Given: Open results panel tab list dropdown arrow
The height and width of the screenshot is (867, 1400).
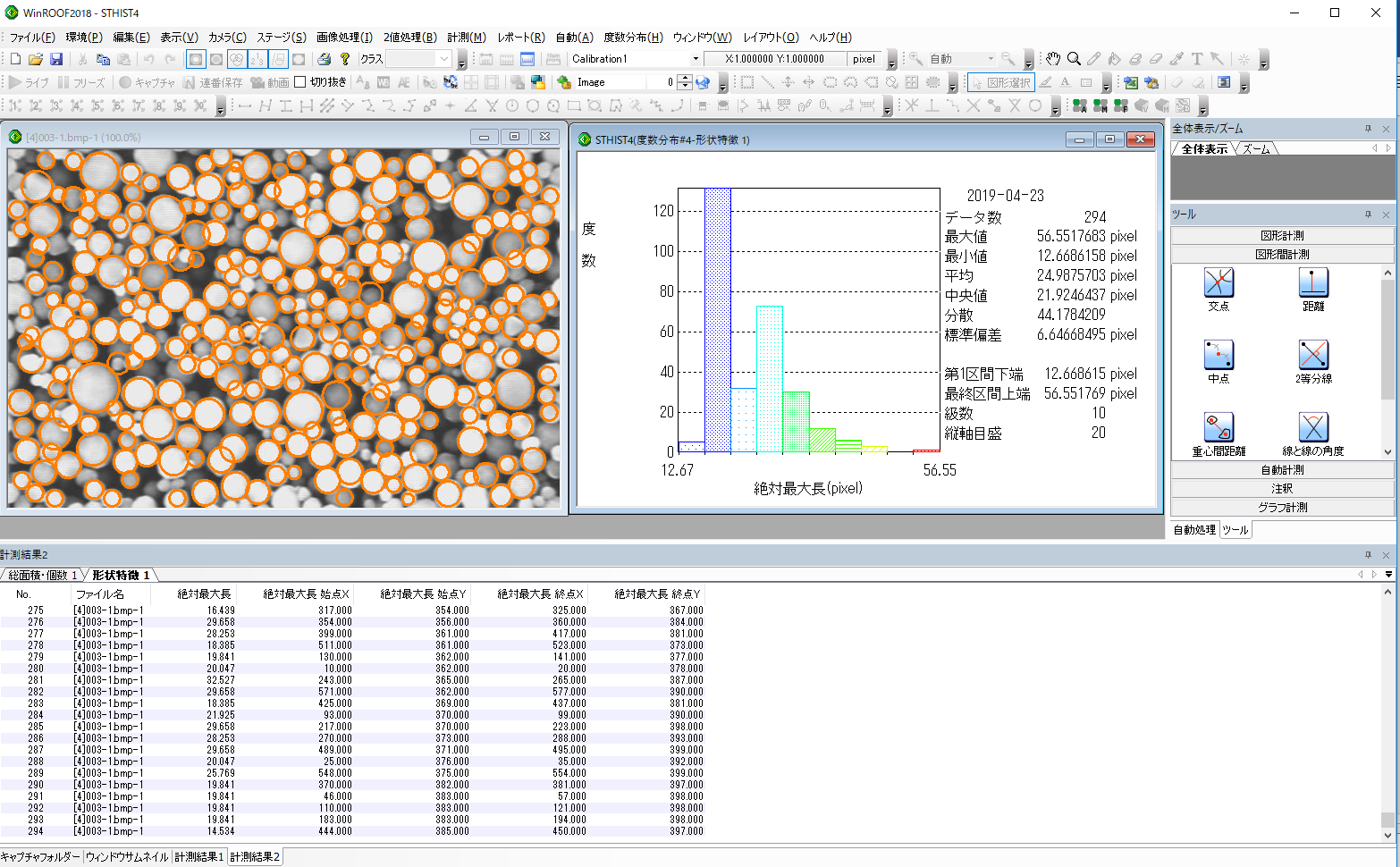Looking at the screenshot, I should tap(1388, 574).
